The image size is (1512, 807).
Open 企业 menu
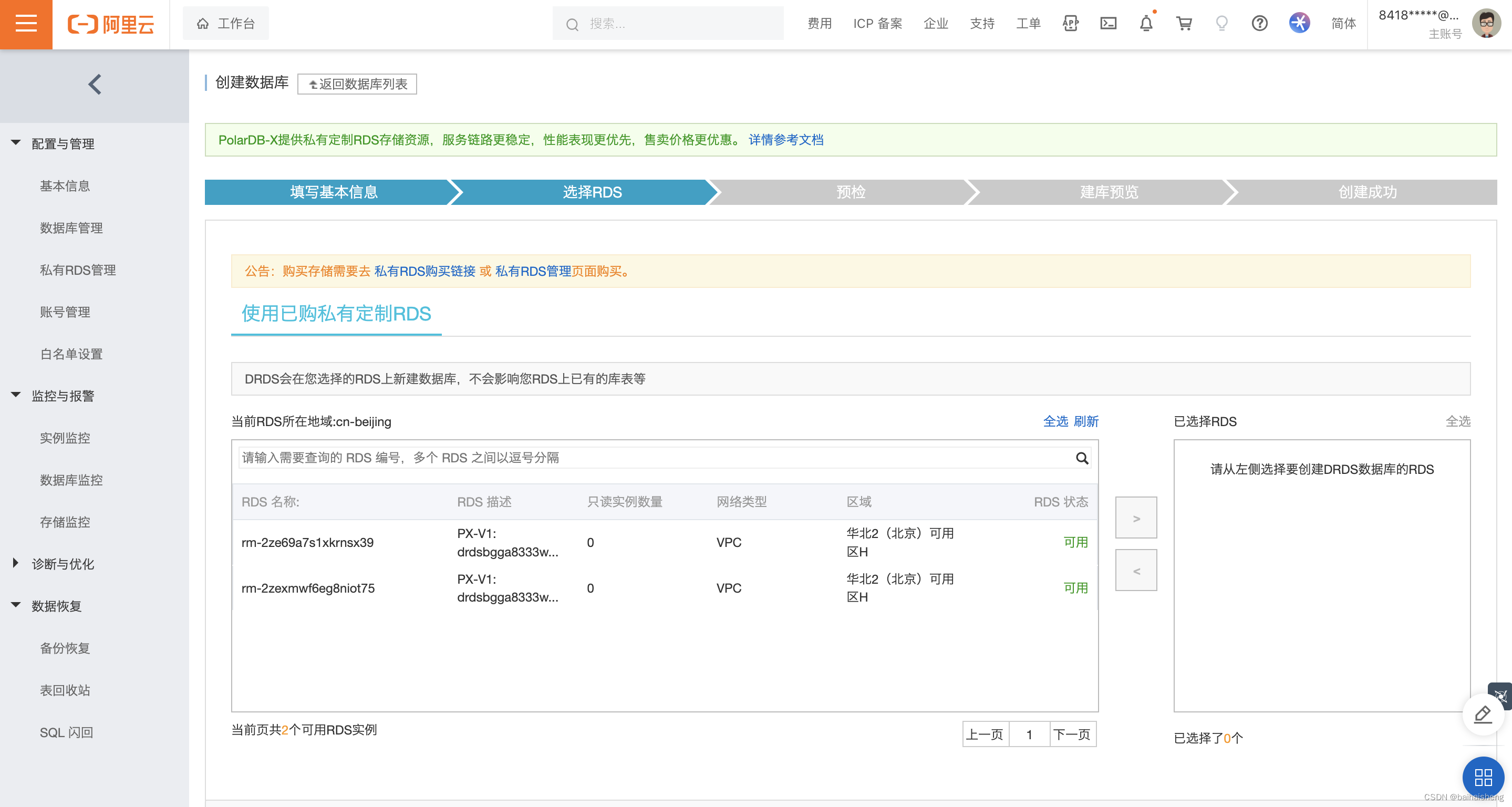point(936,24)
